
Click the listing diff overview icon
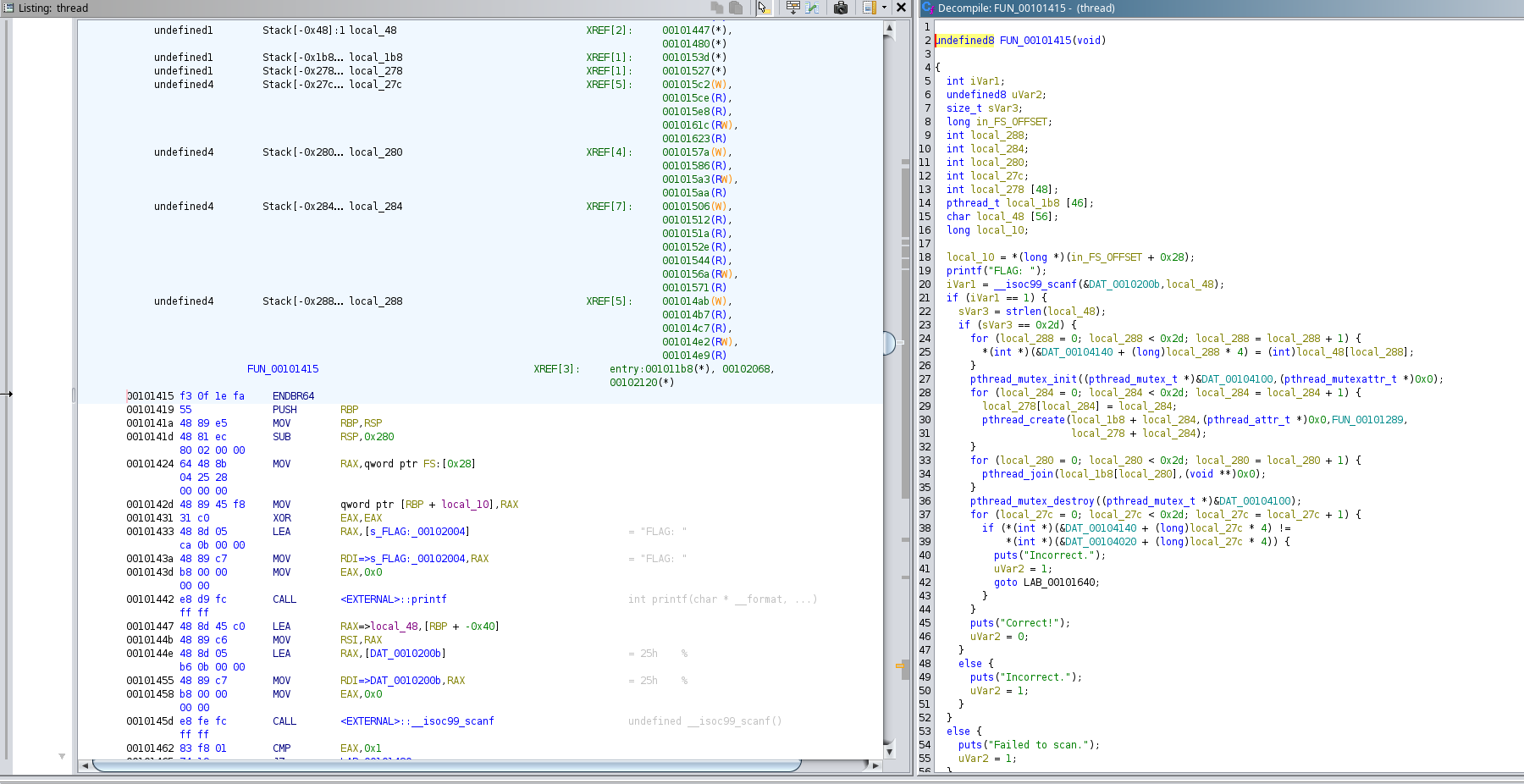click(813, 8)
